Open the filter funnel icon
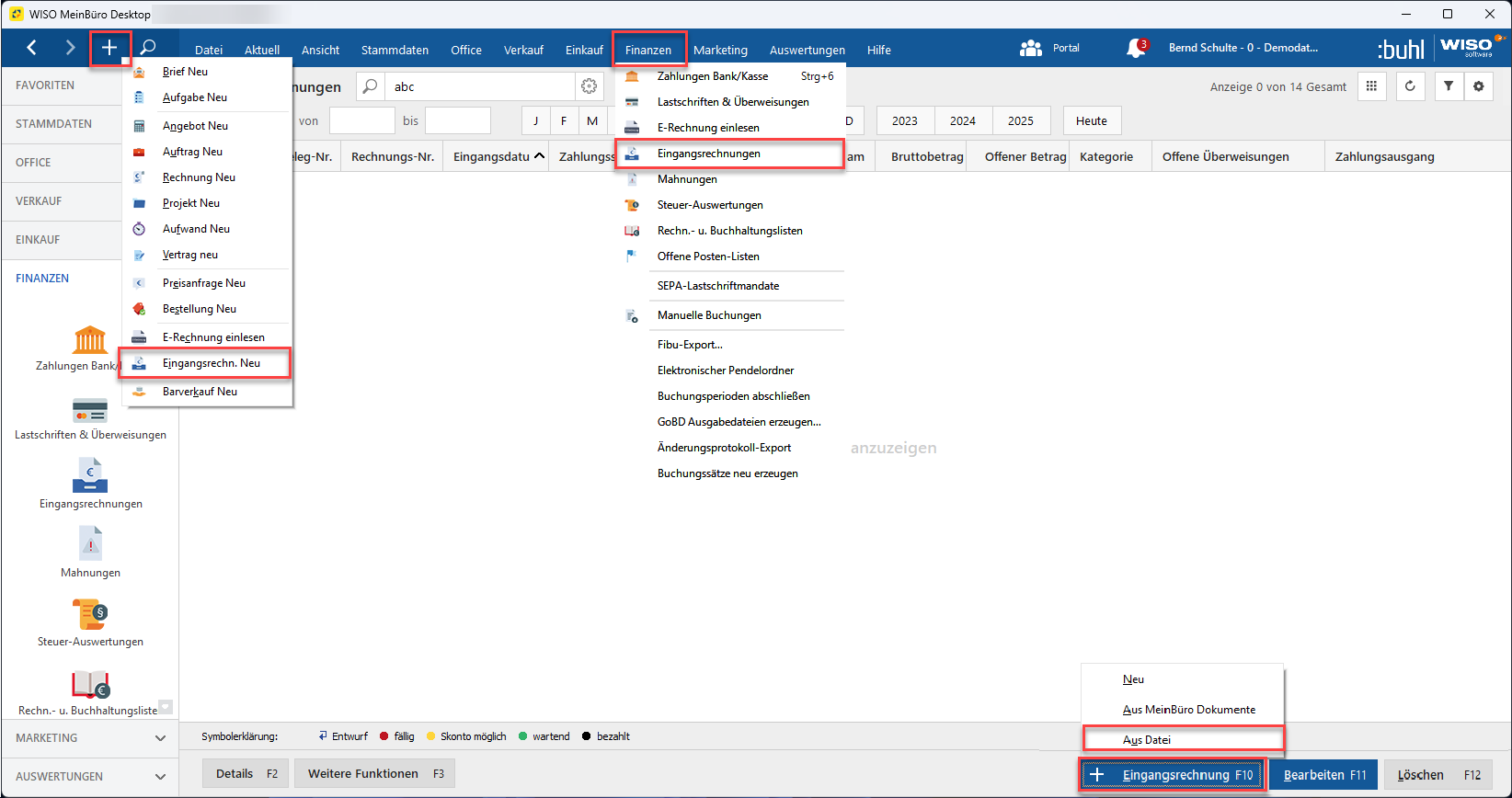The width and height of the screenshot is (1512, 798). point(1449,86)
